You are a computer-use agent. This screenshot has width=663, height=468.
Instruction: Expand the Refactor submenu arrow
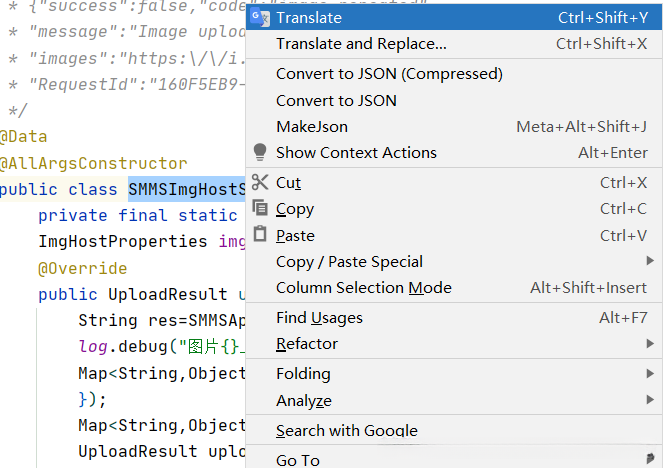[x=651, y=343]
